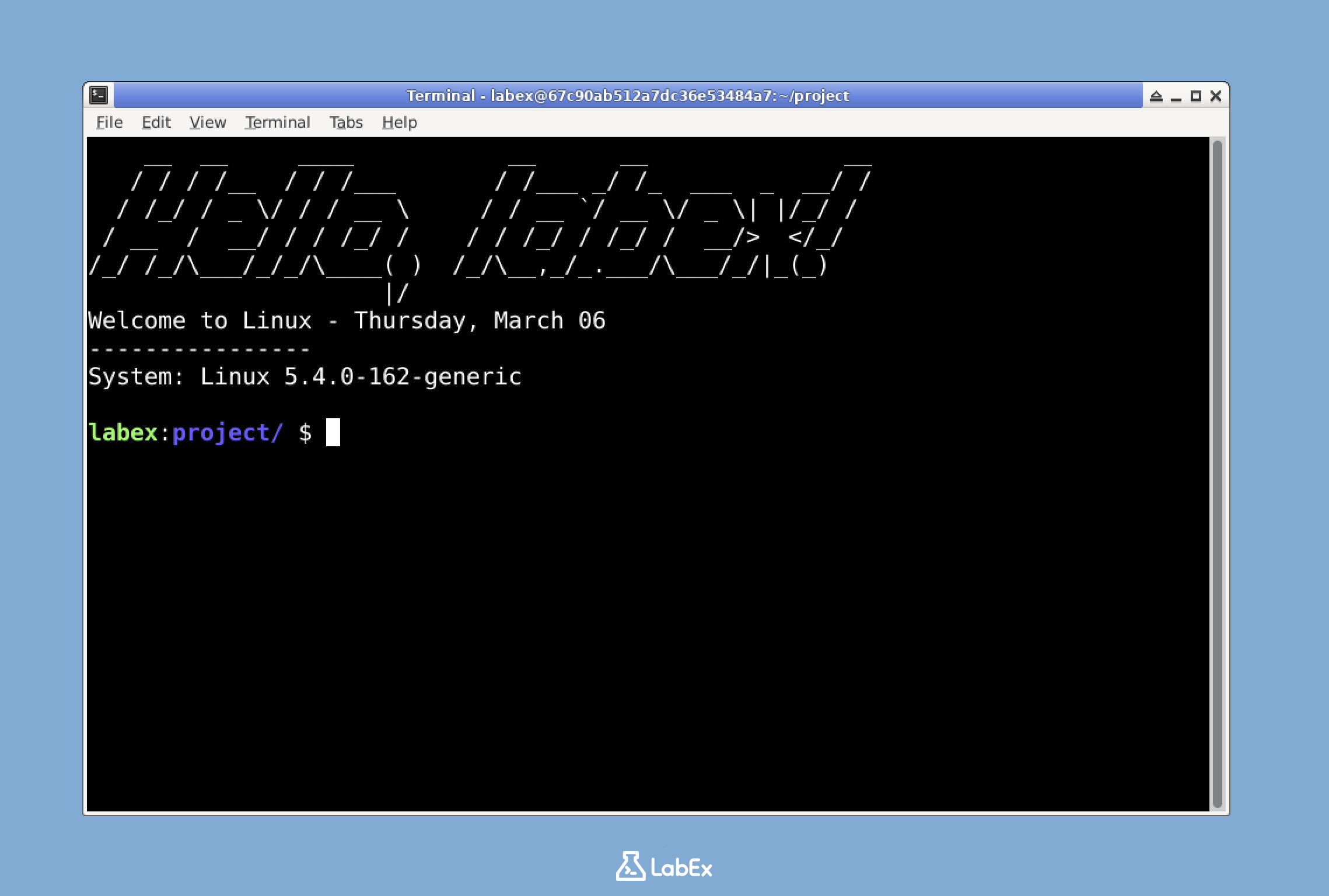This screenshot has width=1329, height=896.
Task: Open the Tabs menu
Action: (x=346, y=122)
